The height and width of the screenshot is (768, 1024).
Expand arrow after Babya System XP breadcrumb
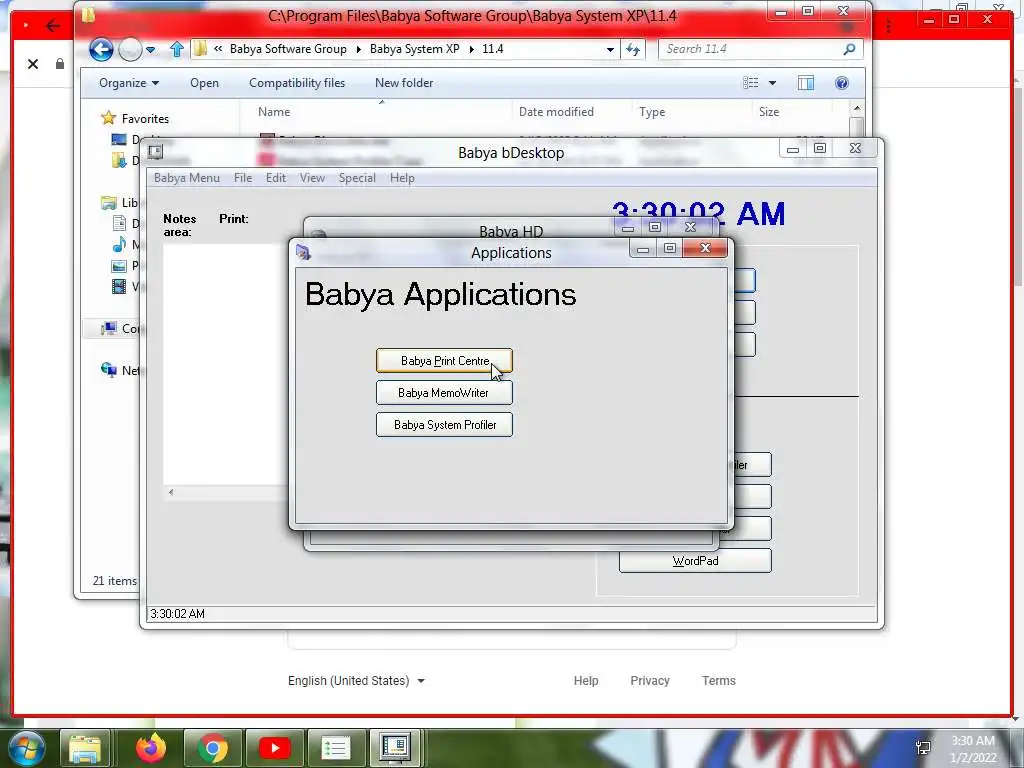471,50
